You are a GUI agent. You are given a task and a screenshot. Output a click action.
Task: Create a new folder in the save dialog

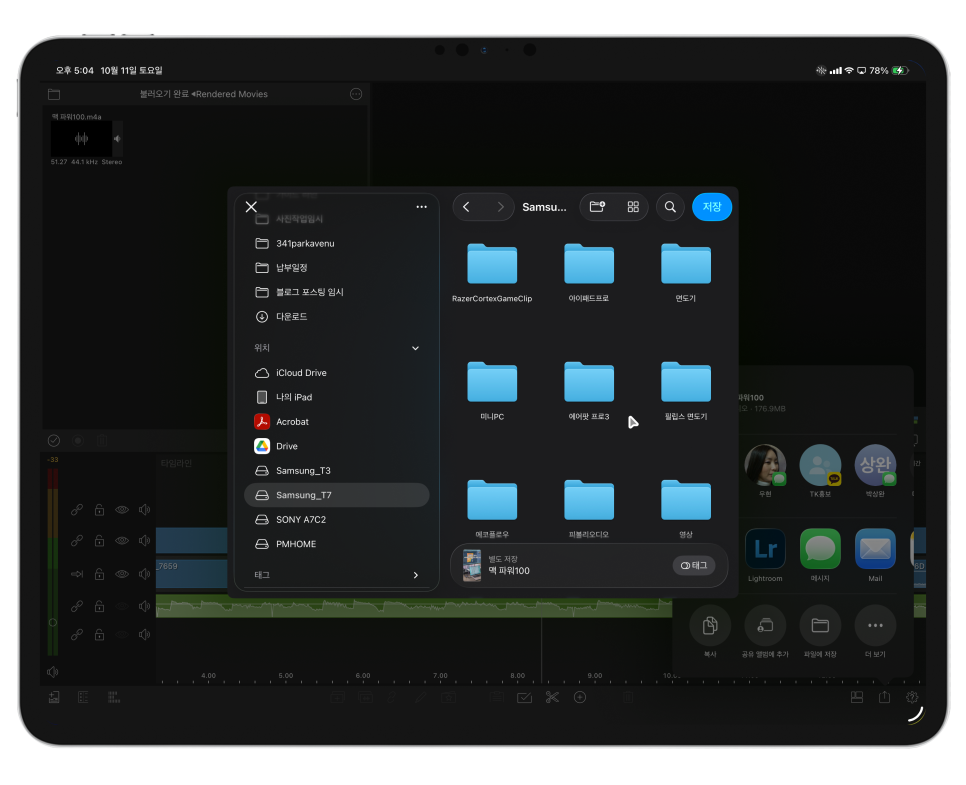pos(597,207)
